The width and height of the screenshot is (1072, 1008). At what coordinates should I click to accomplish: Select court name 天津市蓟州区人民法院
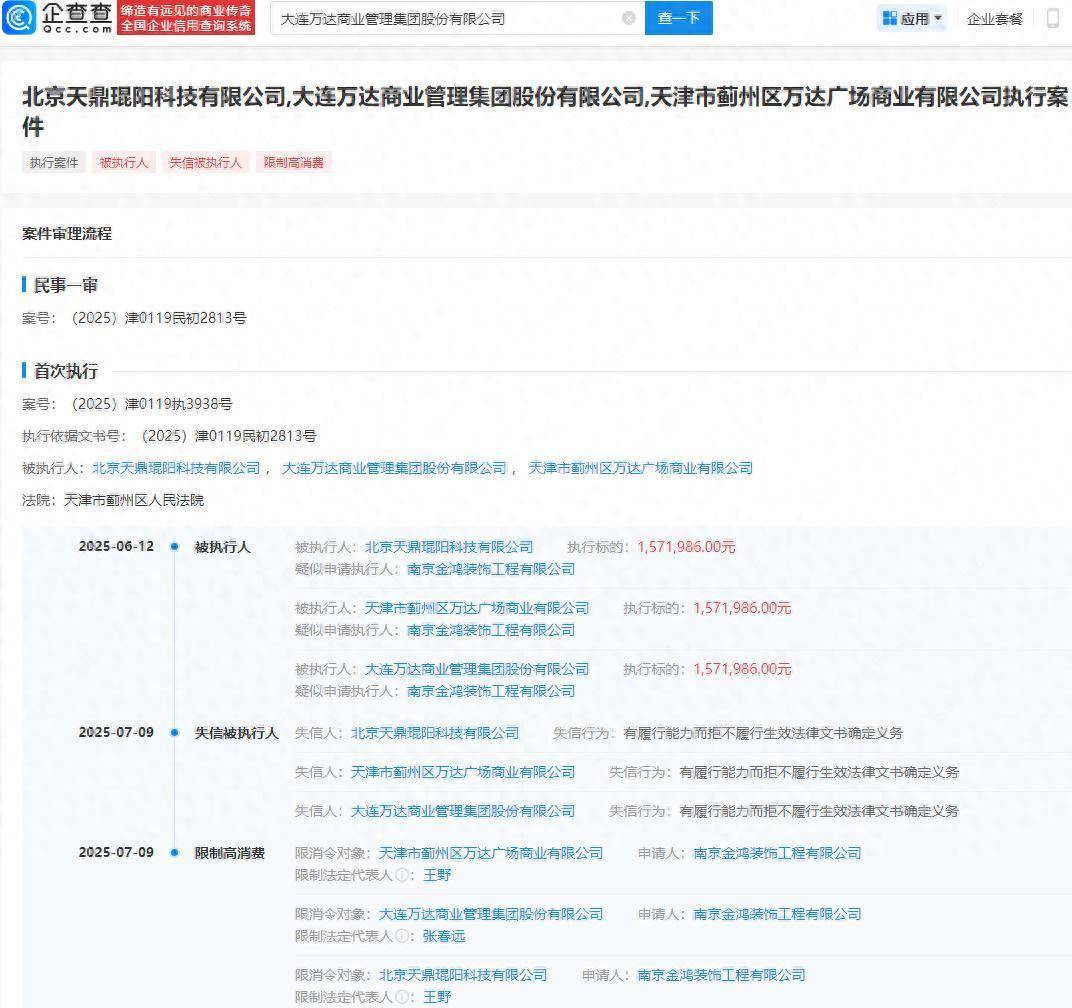click(x=134, y=501)
